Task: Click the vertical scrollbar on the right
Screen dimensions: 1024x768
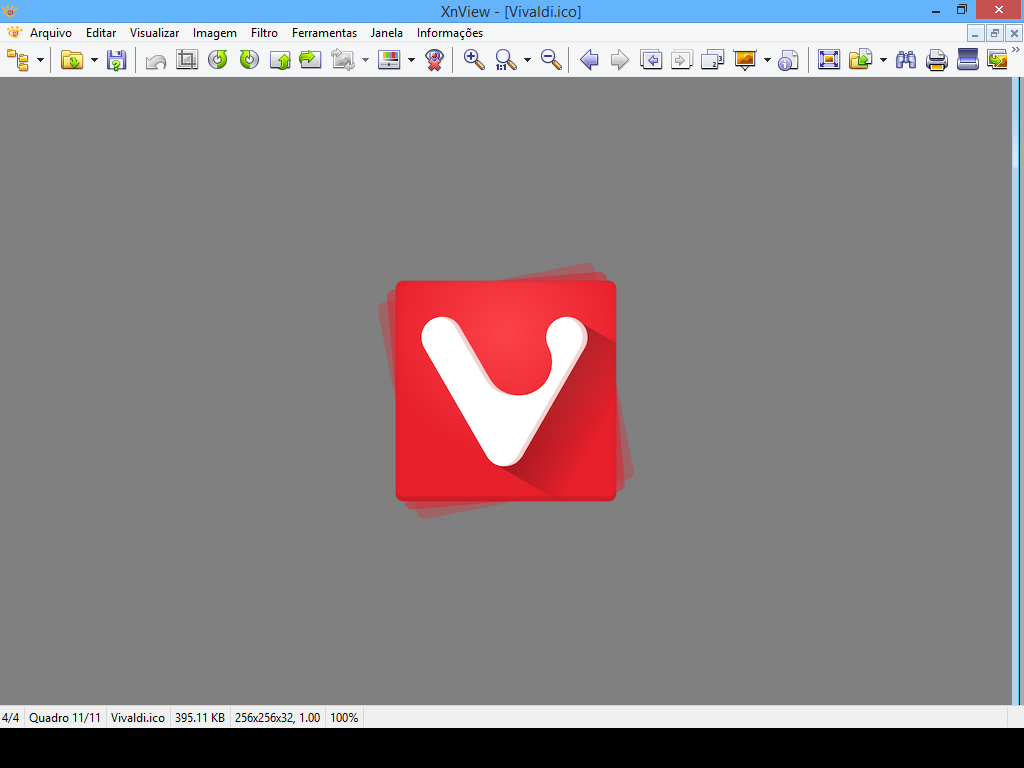Action: pyautogui.click(x=1016, y=391)
